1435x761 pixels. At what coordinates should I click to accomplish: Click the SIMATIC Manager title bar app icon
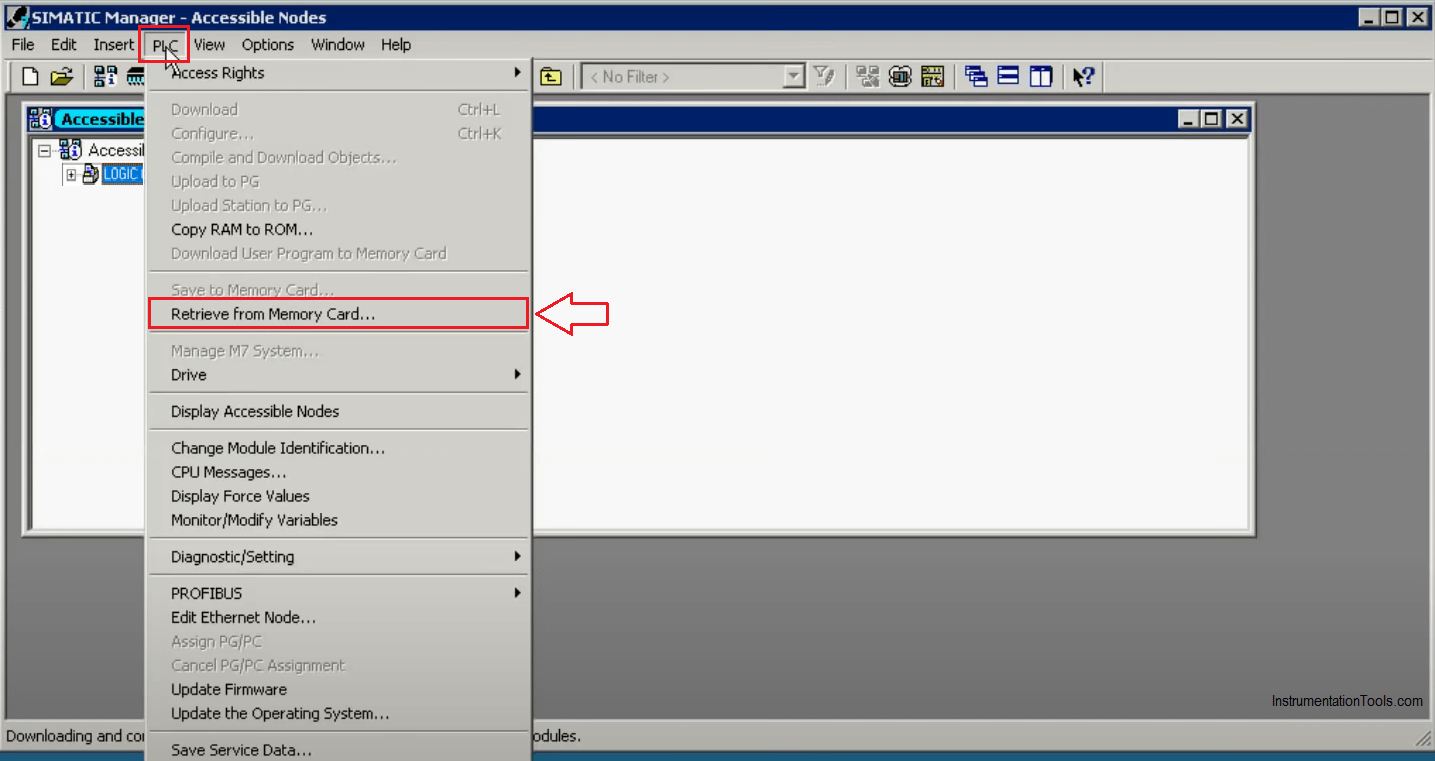(x=17, y=17)
